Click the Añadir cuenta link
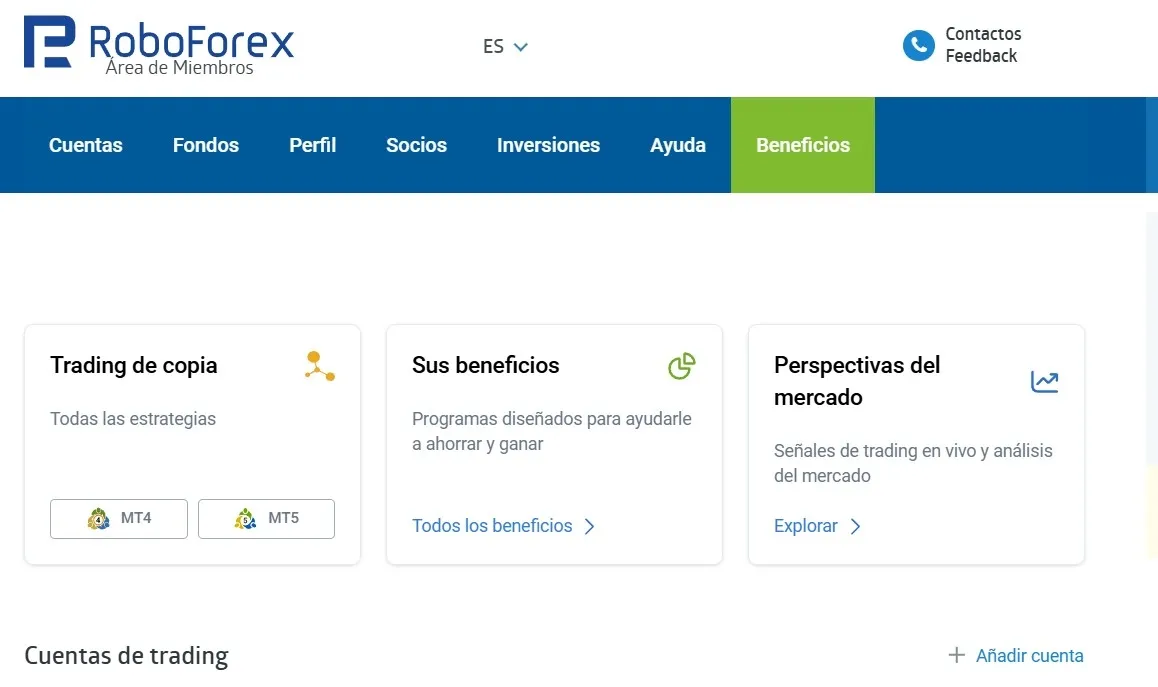Screen dimensions: 1158x687 click(x=1029, y=655)
